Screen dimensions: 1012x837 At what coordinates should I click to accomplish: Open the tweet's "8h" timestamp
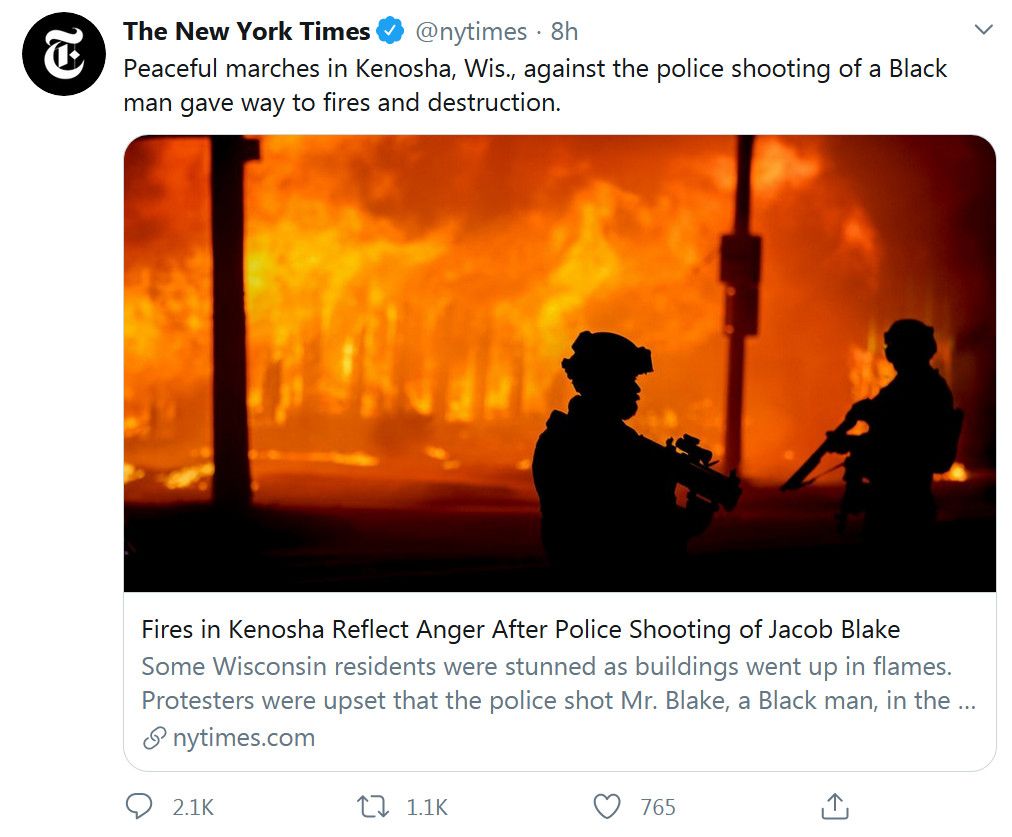pyautogui.click(x=564, y=32)
